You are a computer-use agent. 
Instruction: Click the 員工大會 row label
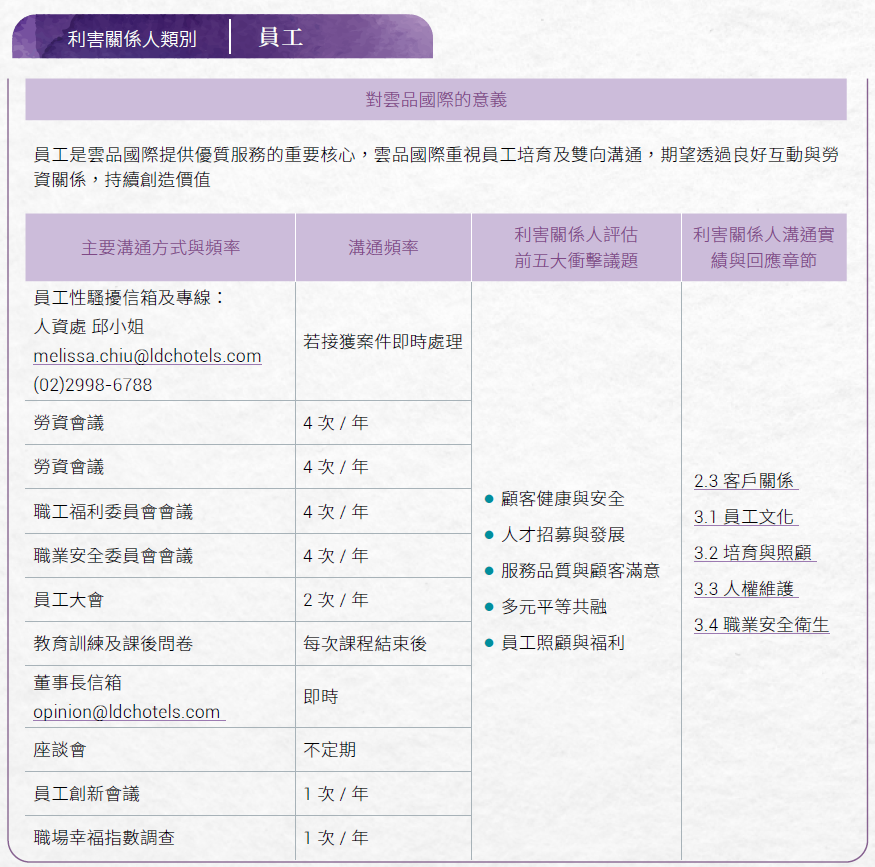[x=69, y=600]
